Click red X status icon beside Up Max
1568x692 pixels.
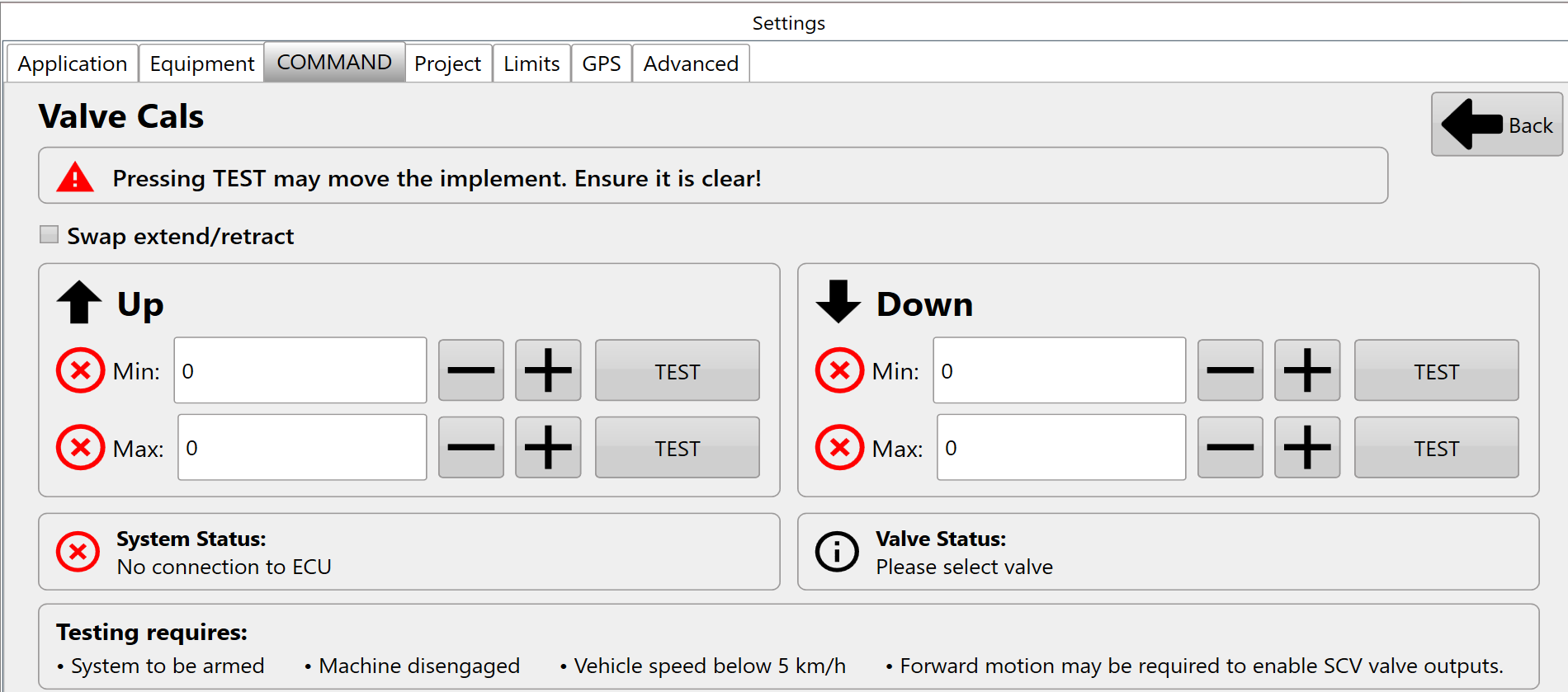pyautogui.click(x=80, y=447)
